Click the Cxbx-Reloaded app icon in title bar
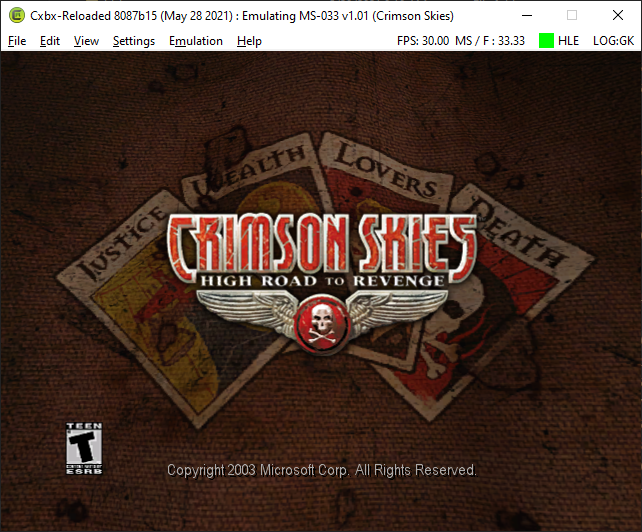Screen dimensions: 642x532 click(16, 16)
